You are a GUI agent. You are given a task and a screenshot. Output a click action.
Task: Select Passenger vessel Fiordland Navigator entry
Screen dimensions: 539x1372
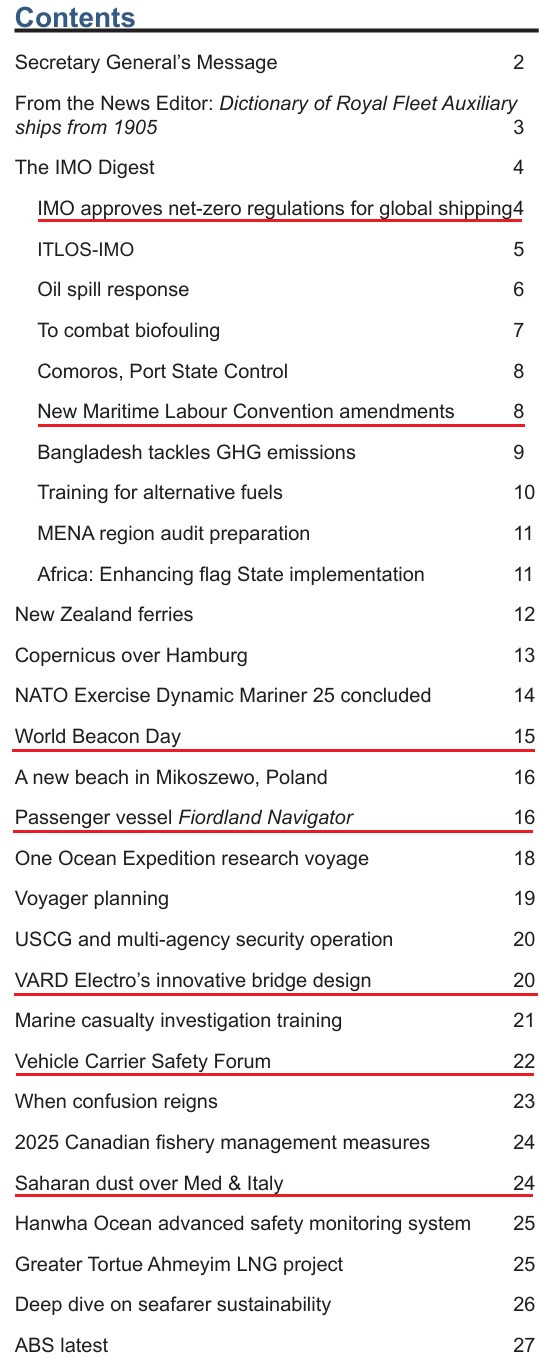point(184,817)
